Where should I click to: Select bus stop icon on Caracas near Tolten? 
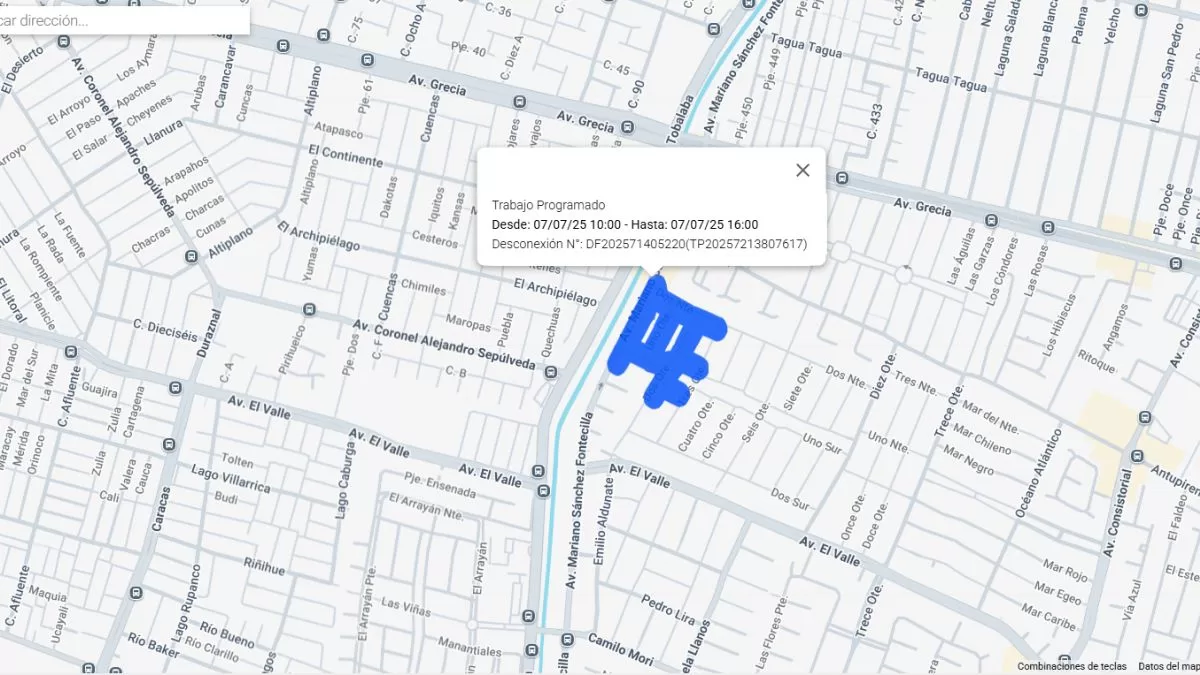[168, 442]
